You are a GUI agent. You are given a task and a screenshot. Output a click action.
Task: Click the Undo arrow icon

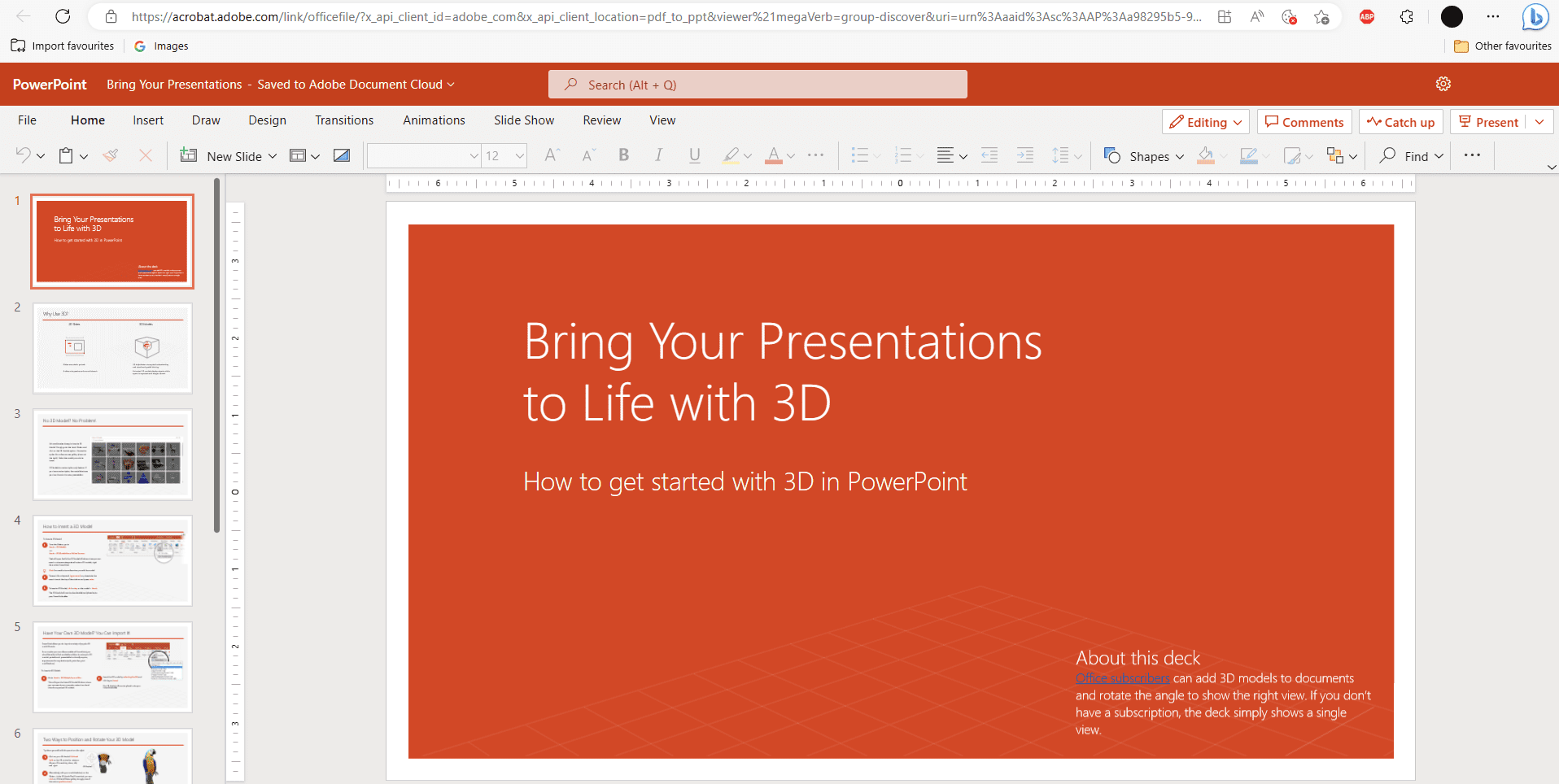tap(24, 155)
